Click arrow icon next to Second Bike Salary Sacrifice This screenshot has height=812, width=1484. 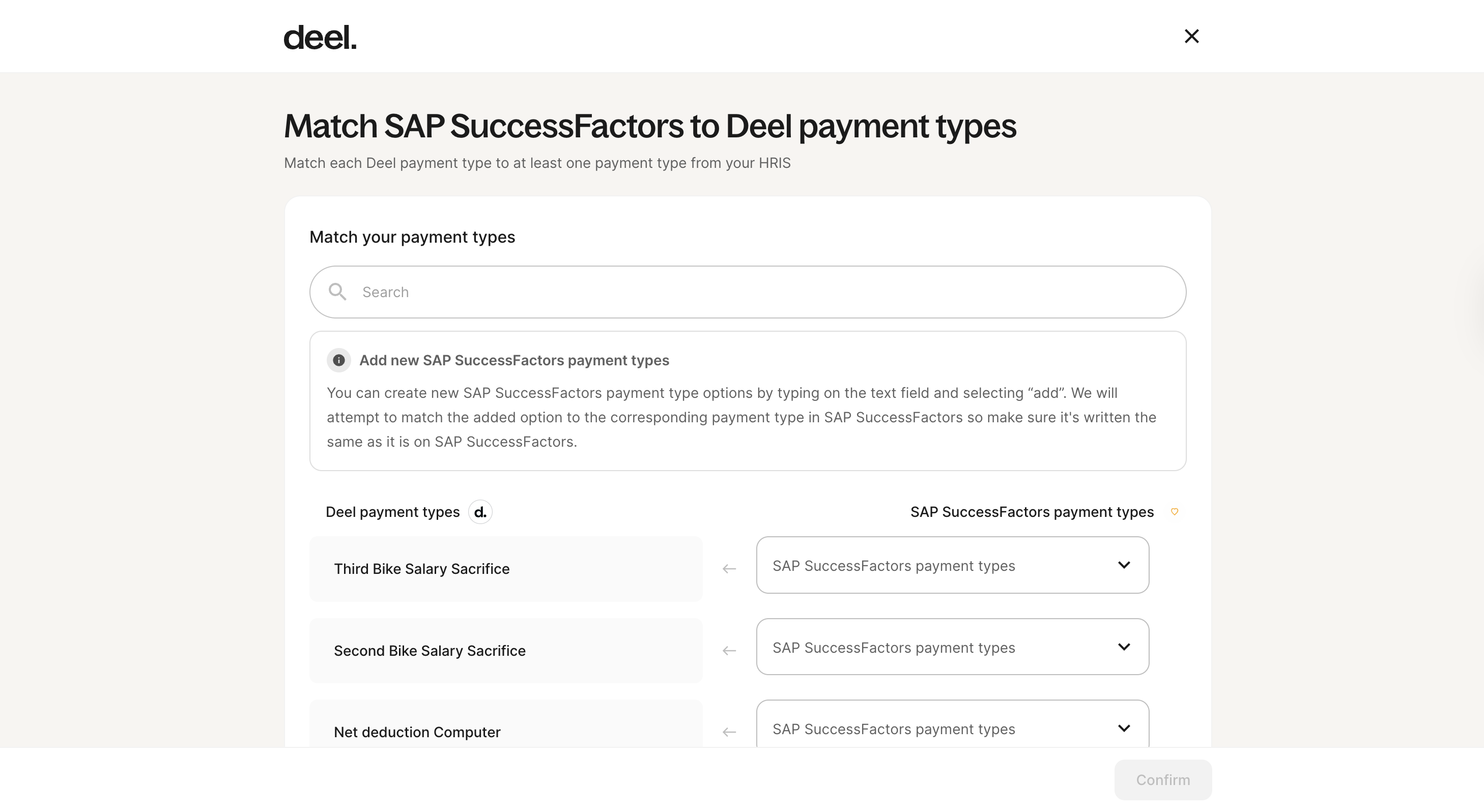point(729,651)
